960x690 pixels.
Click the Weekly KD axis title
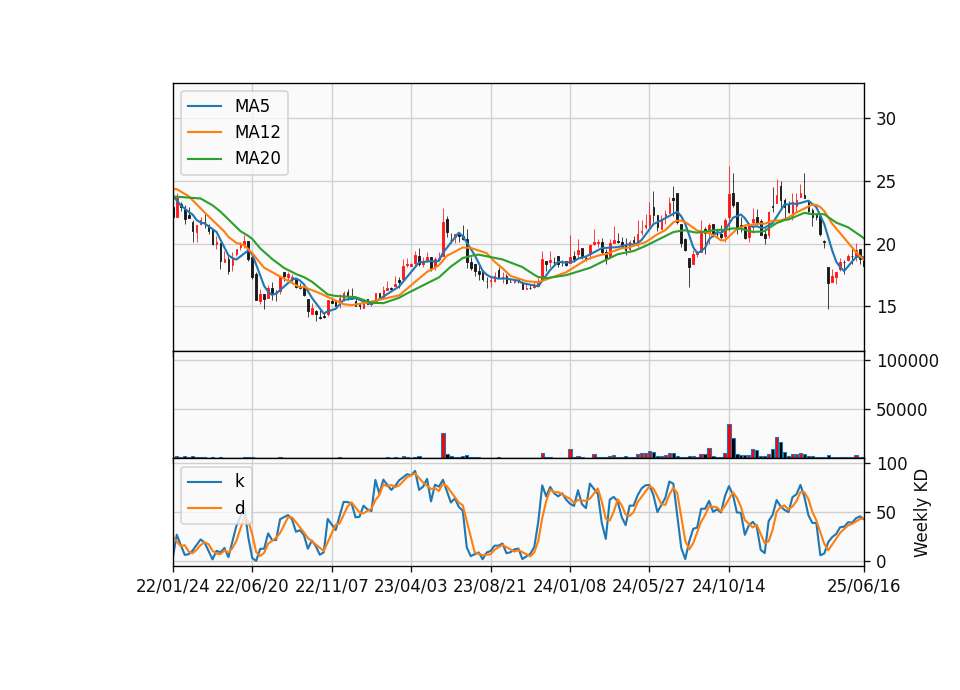click(920, 513)
